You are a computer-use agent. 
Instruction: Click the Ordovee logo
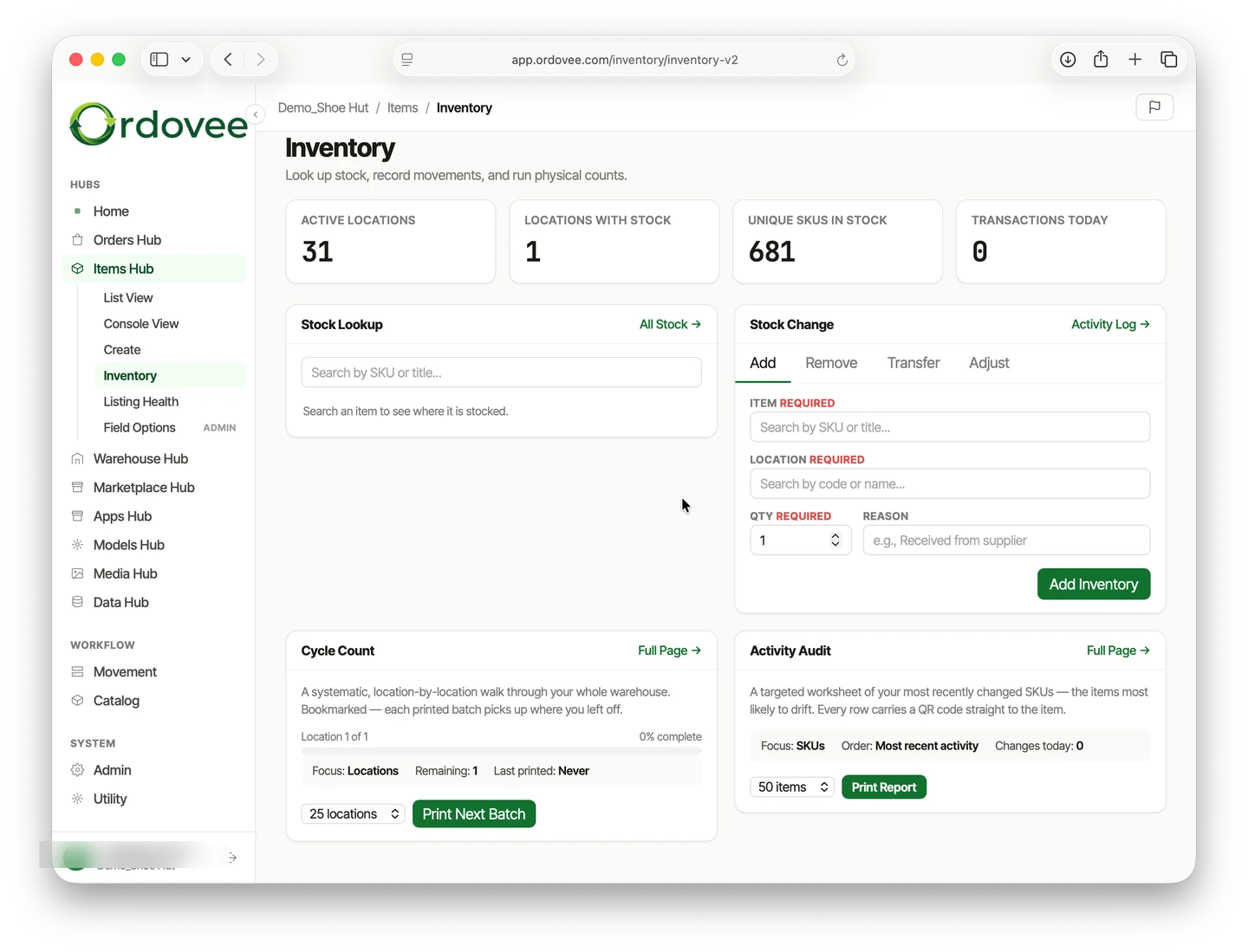pyautogui.click(x=159, y=125)
